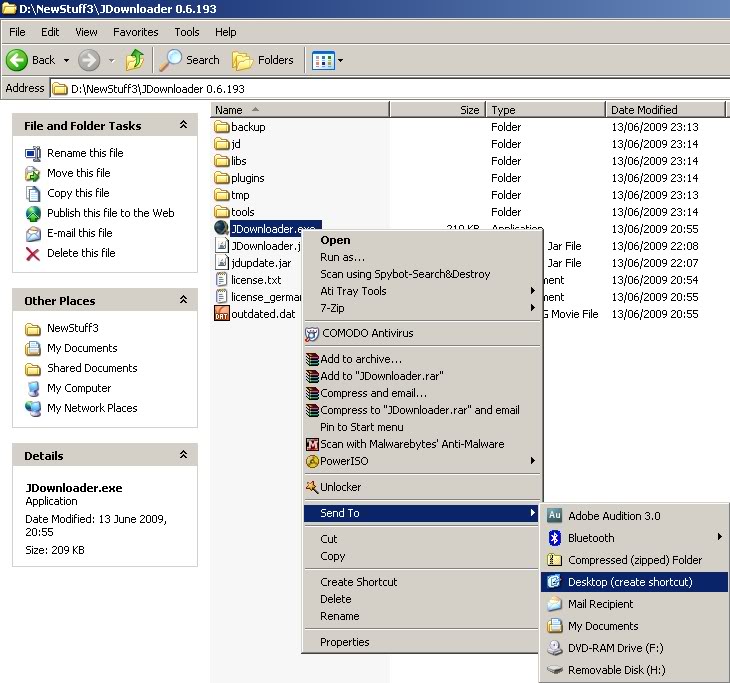
Task: Click the Adobe Audition 3.0 icon
Action: [554, 516]
